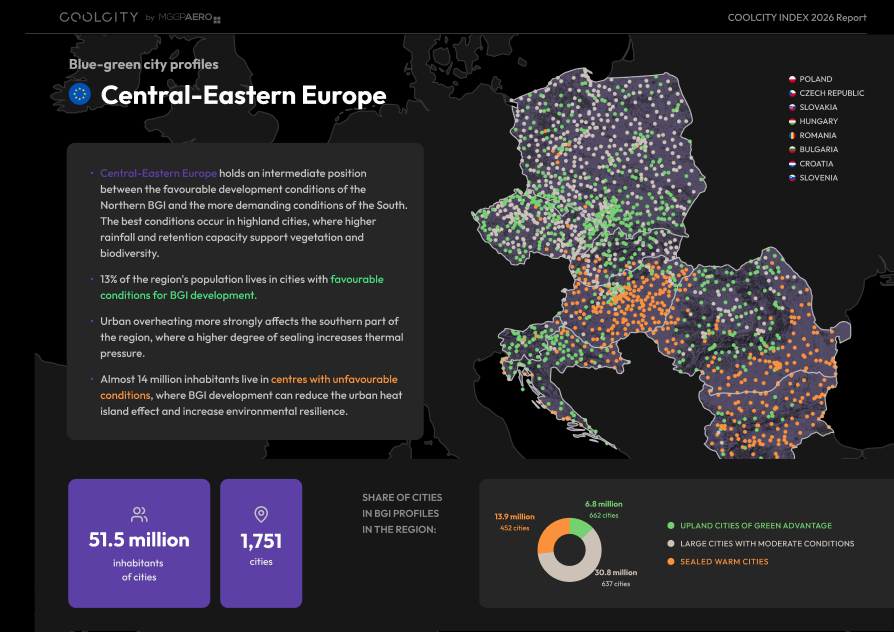This screenshot has height=632, width=894.
Task: Click 'SHARE OF CITIES IN BGI PROFILES' heading
Action: 402,513
